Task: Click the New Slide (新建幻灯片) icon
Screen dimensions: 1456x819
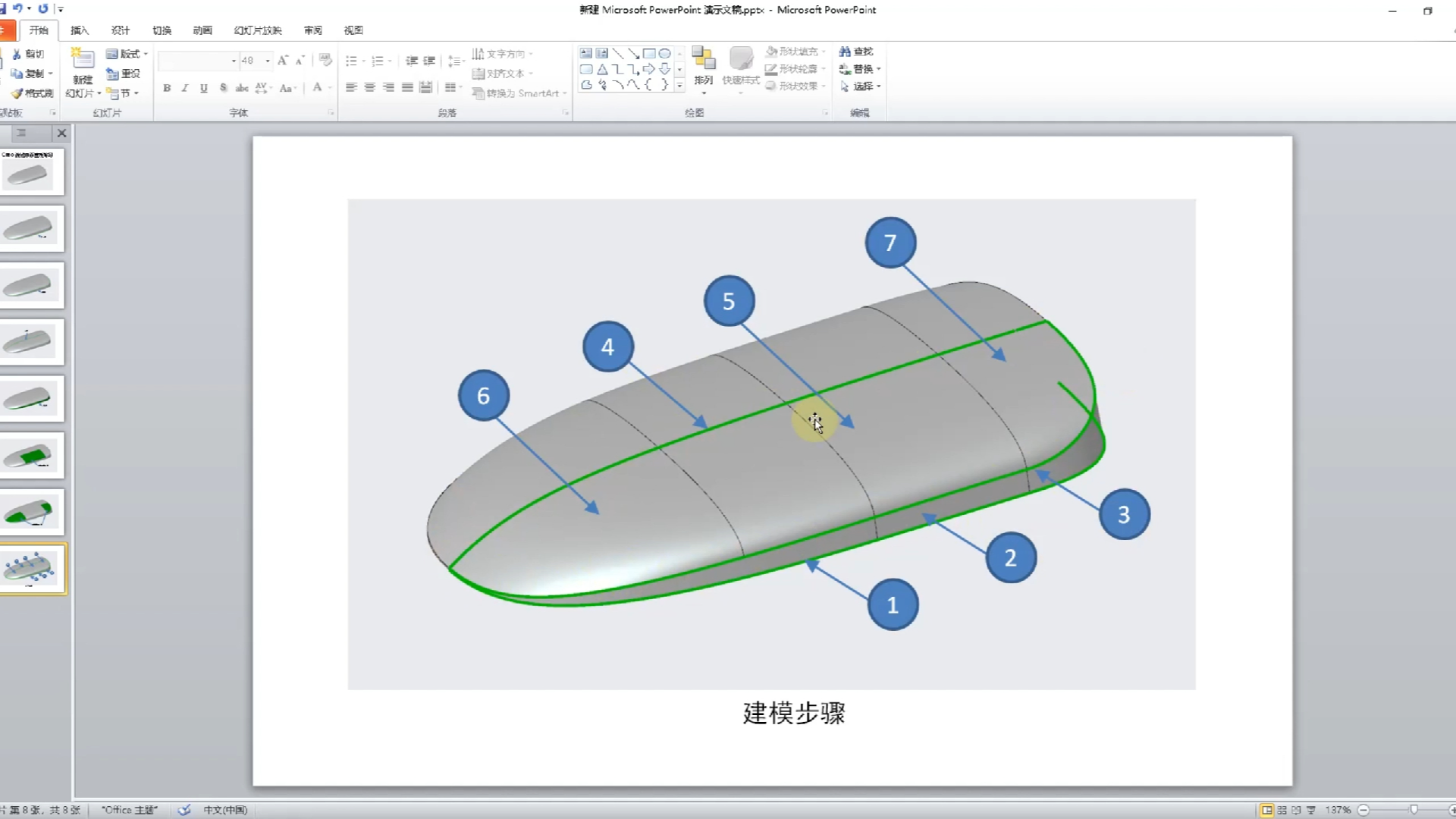Action: coord(82,60)
